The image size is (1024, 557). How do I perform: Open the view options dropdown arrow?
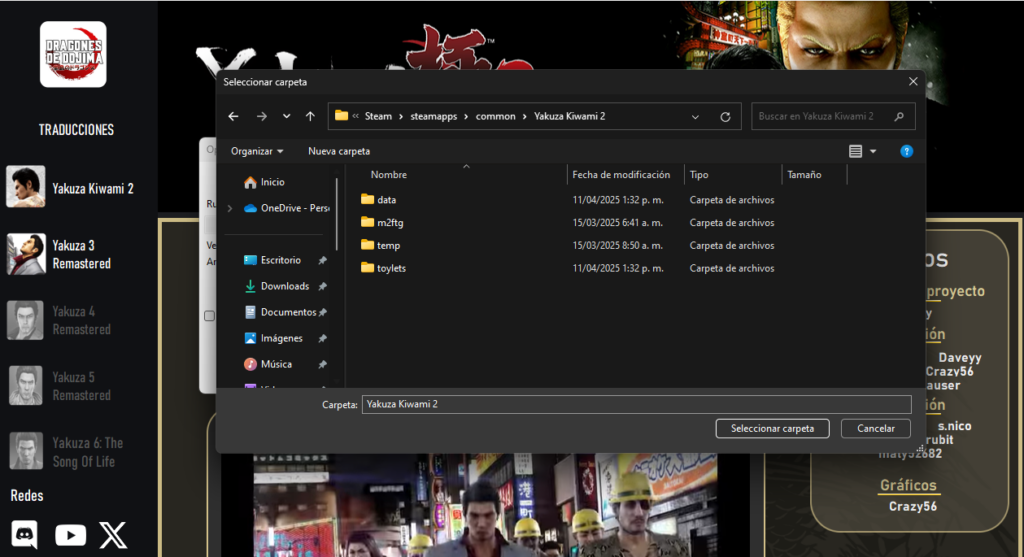(873, 151)
